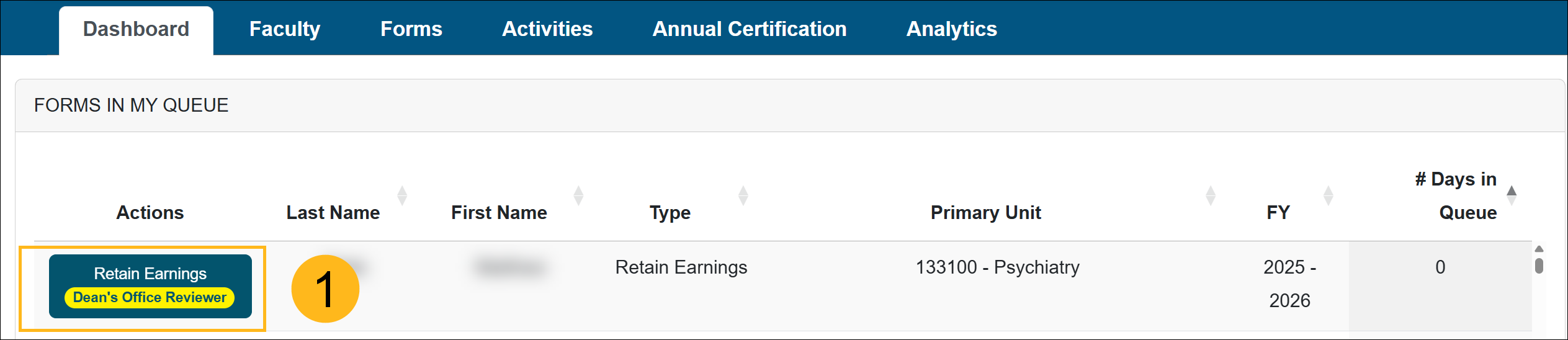The width and height of the screenshot is (1568, 340).
Task: Click the Dean's Office Reviewer yellow badge
Action: click(150, 298)
